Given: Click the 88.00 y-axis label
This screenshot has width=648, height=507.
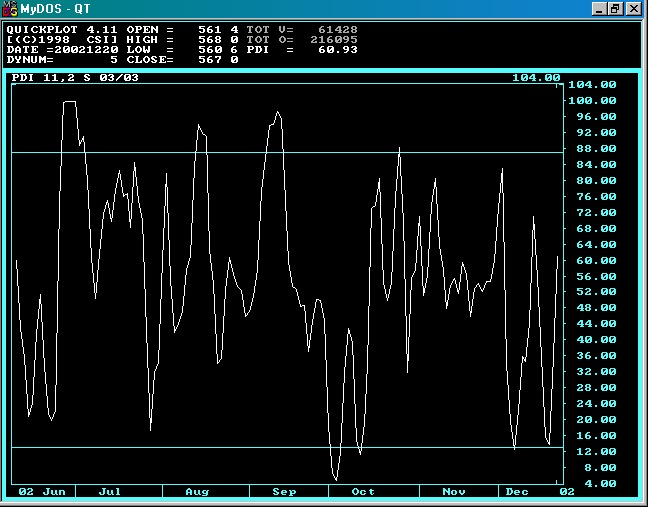Looking at the screenshot, I should point(596,149).
